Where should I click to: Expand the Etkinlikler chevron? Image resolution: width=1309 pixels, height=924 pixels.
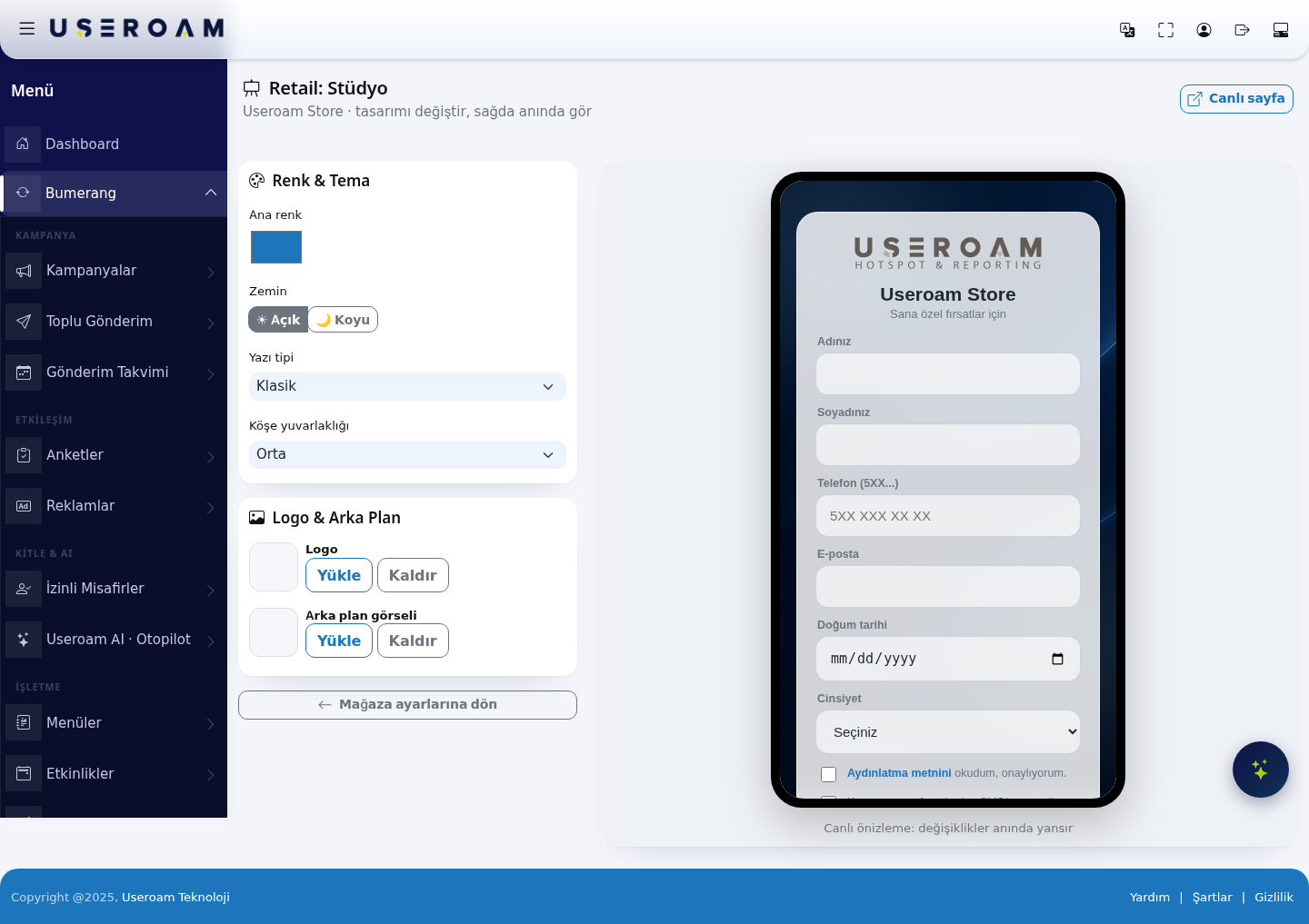tap(211, 775)
